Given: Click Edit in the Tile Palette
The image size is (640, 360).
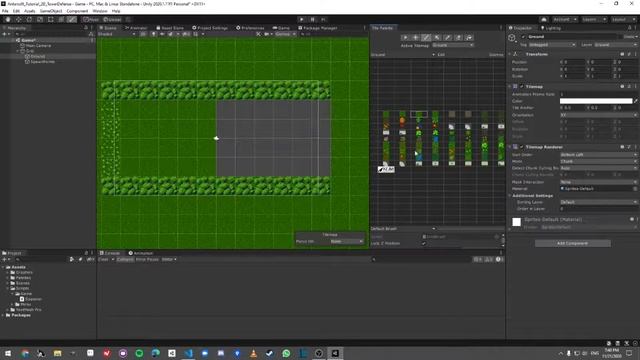Looking at the screenshot, I should (x=441, y=54).
